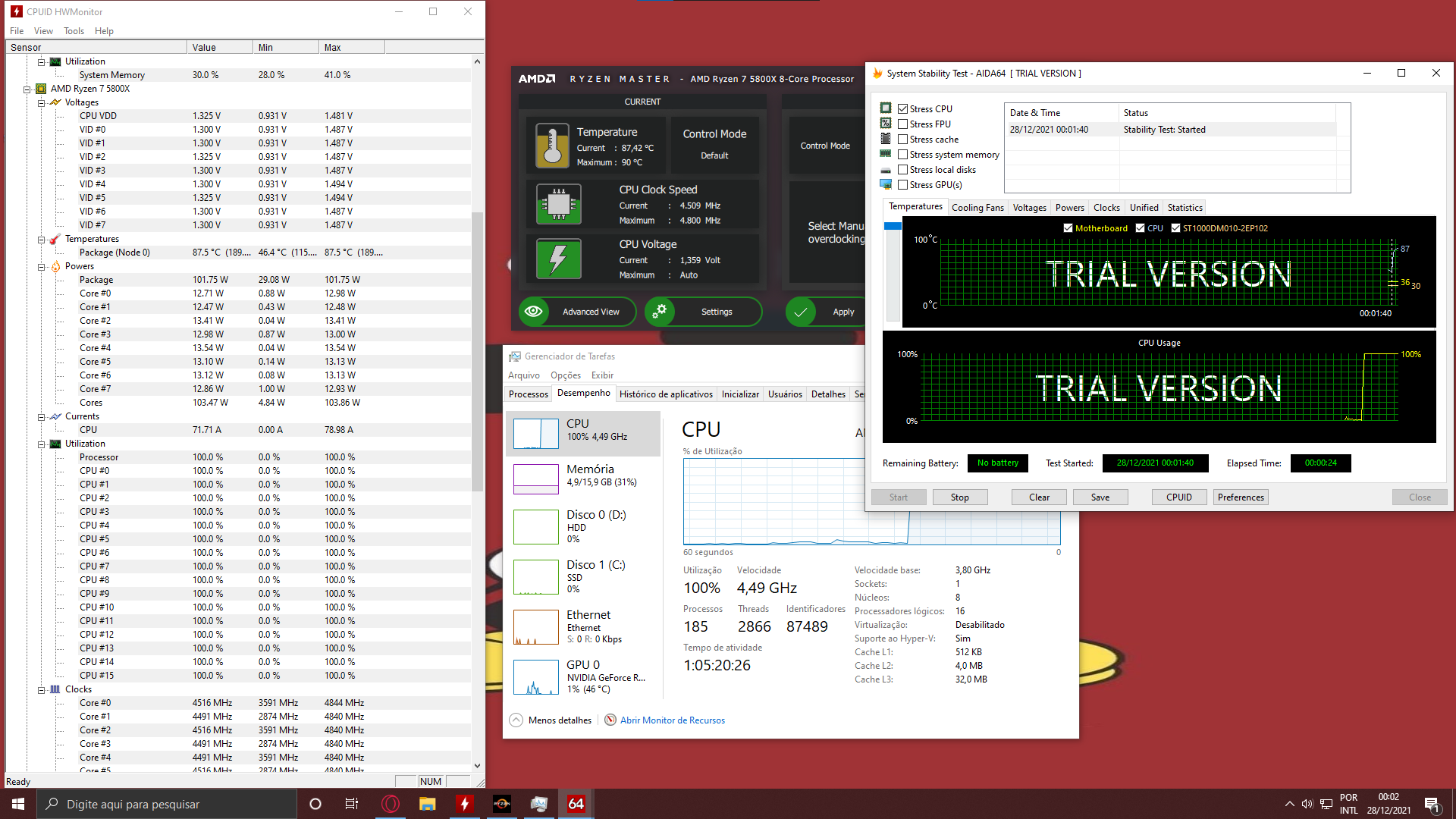1456x819 pixels.
Task: Uncheck the Stress CPU checkbox
Action: pyautogui.click(x=902, y=109)
